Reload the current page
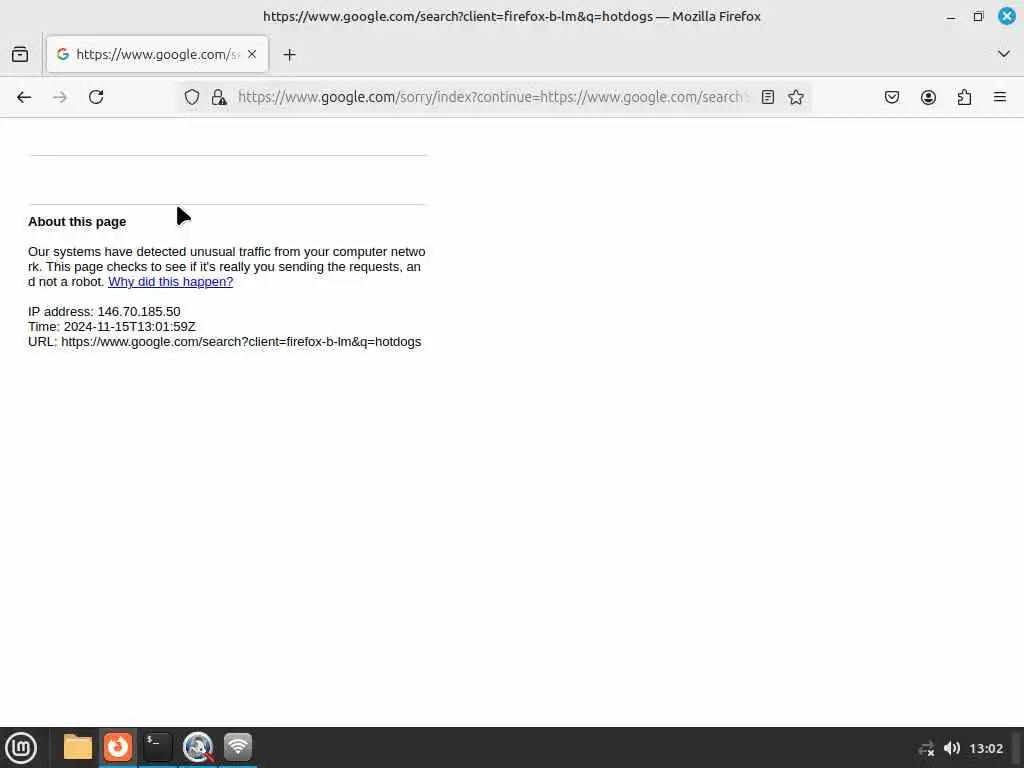The image size is (1024, 768). tap(96, 97)
